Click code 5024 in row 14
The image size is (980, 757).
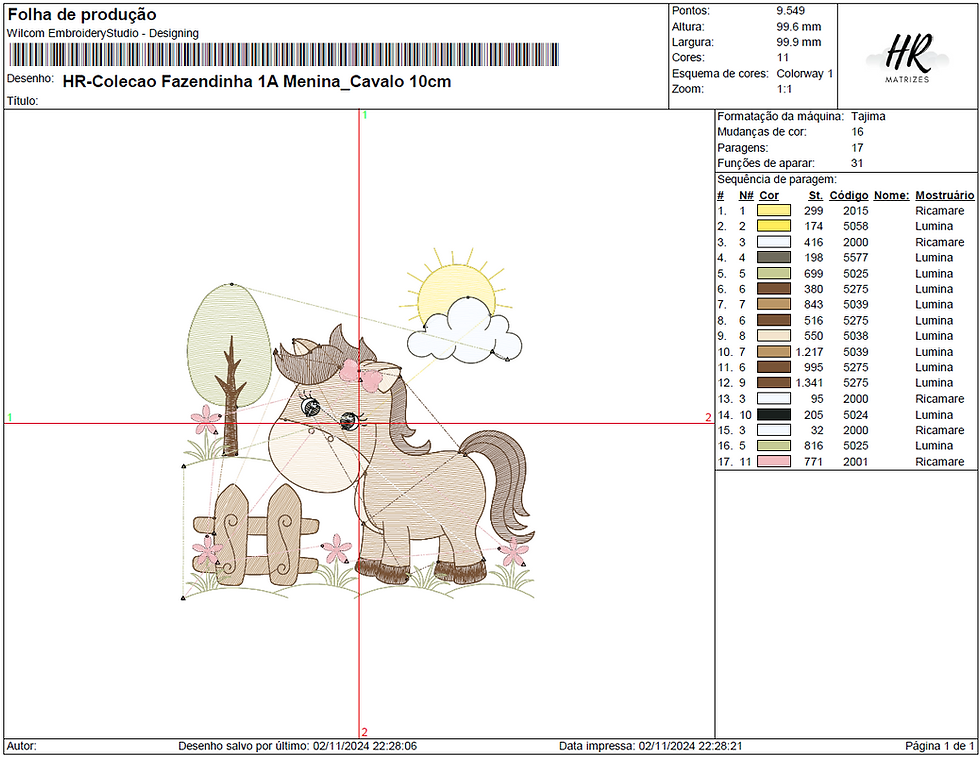coord(856,414)
